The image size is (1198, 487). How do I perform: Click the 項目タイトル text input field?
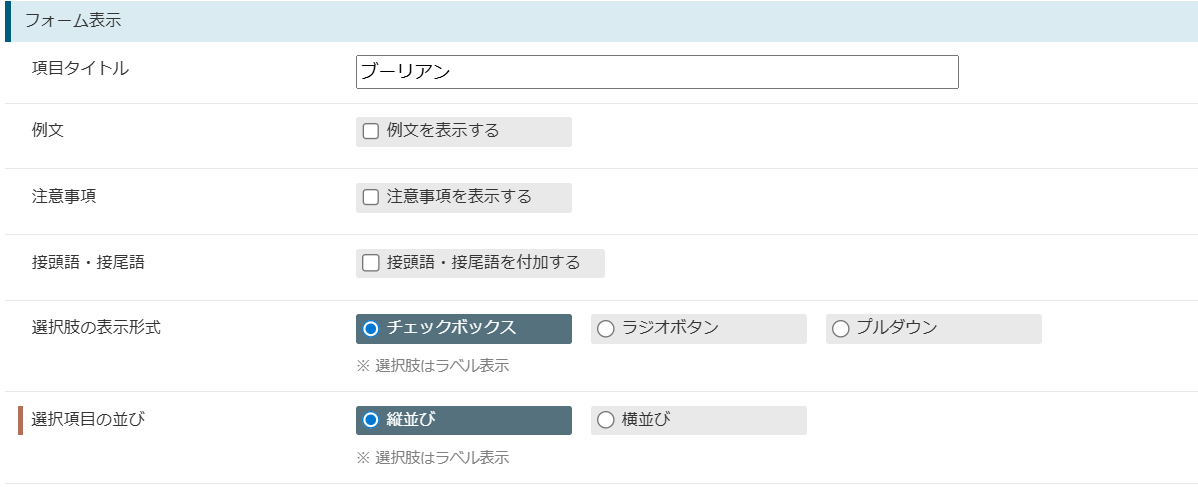[657, 72]
